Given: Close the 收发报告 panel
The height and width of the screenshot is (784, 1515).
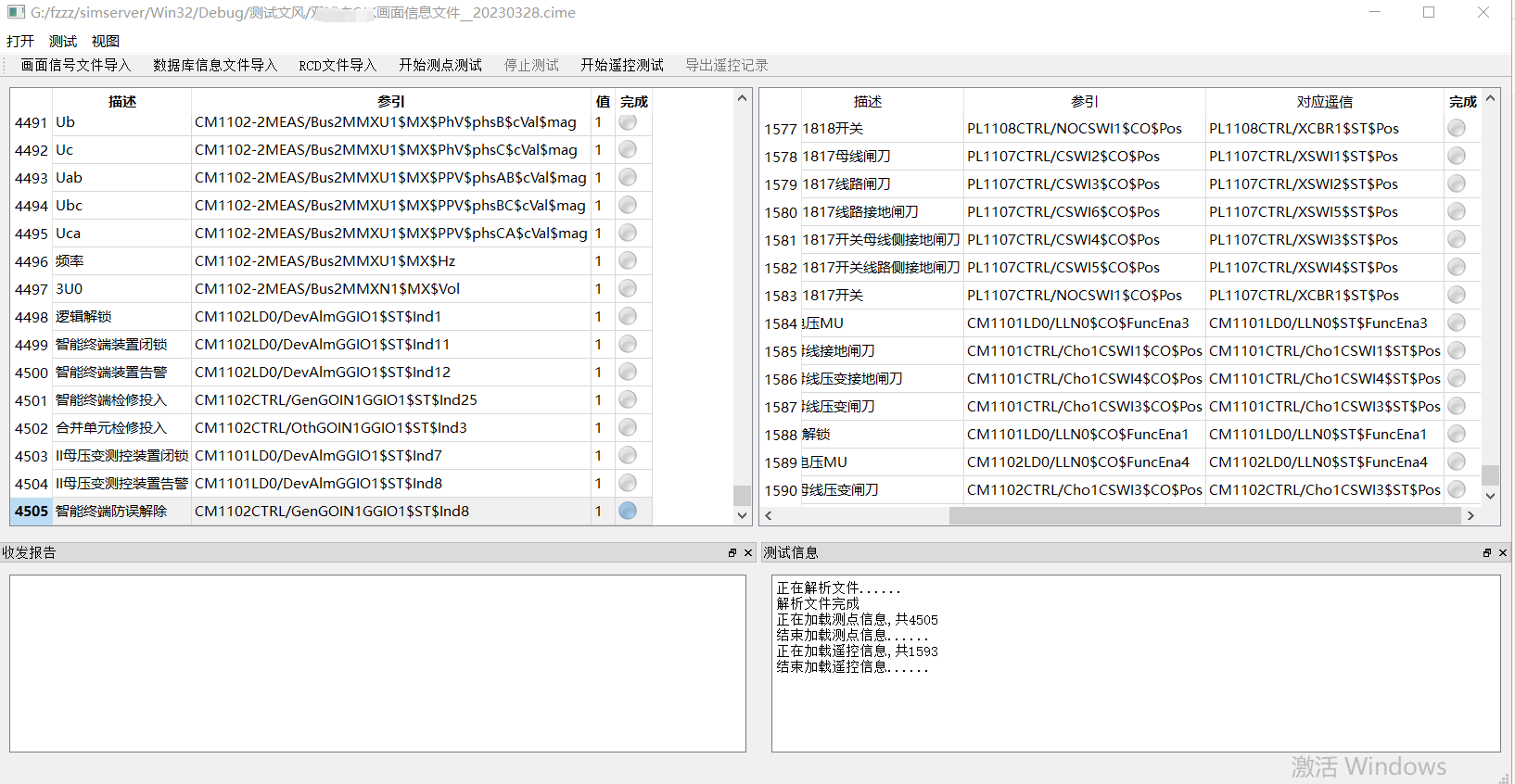Looking at the screenshot, I should [748, 552].
